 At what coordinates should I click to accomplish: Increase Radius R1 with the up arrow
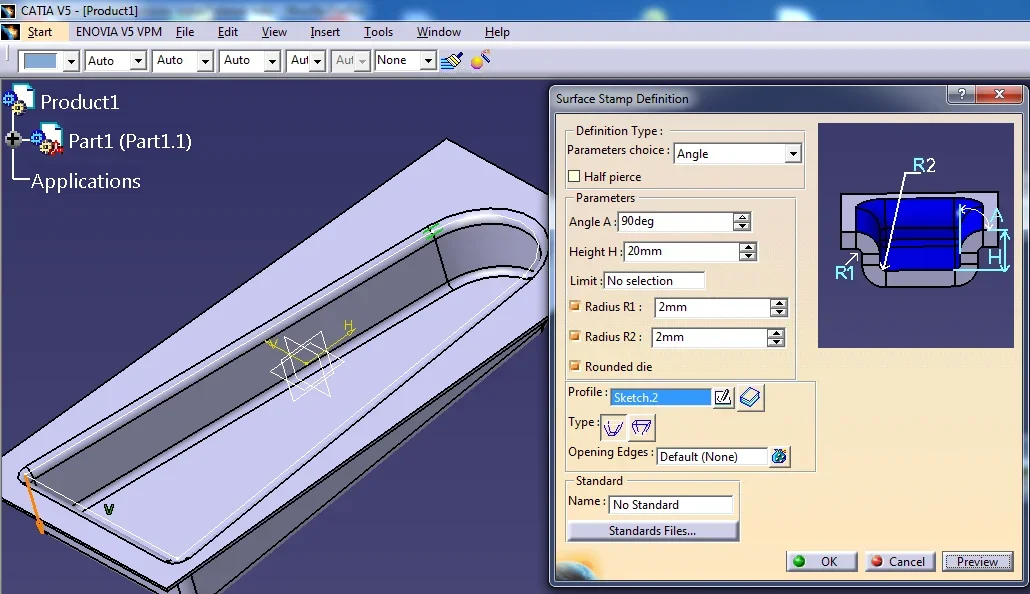coord(778,302)
